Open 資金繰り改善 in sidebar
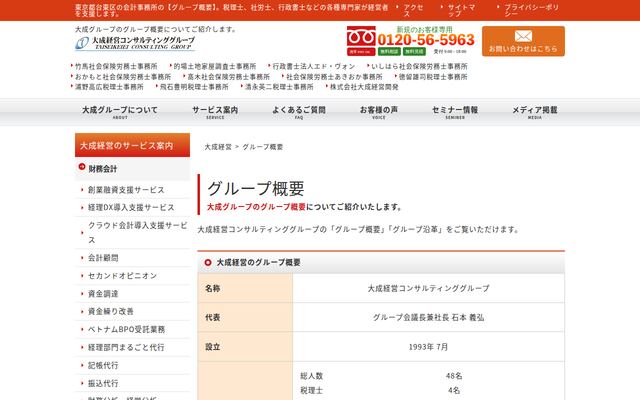Viewport: 640px width, 400px height. pos(111,311)
